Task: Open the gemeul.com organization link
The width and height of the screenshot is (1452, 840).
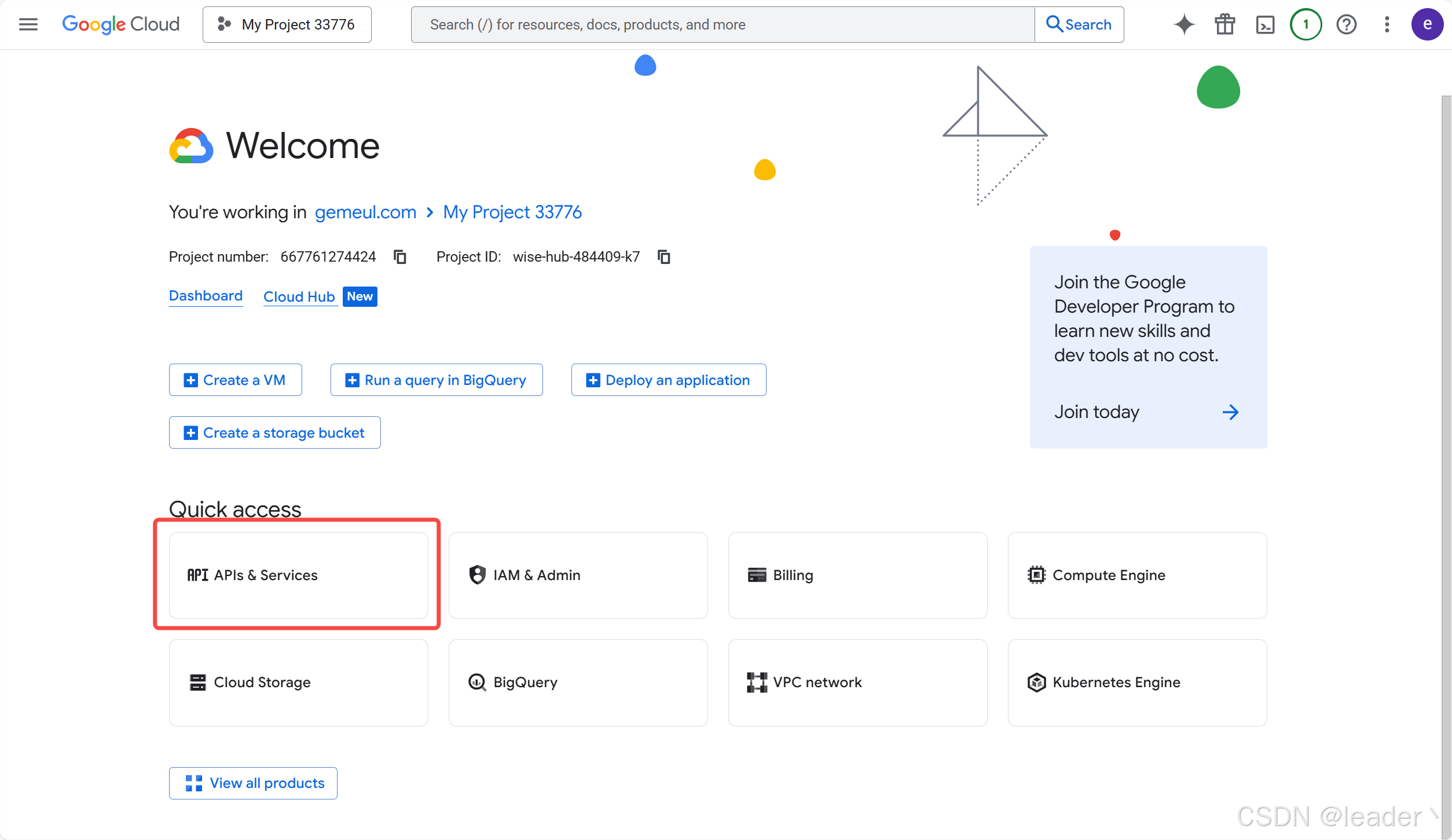Action: pos(365,212)
